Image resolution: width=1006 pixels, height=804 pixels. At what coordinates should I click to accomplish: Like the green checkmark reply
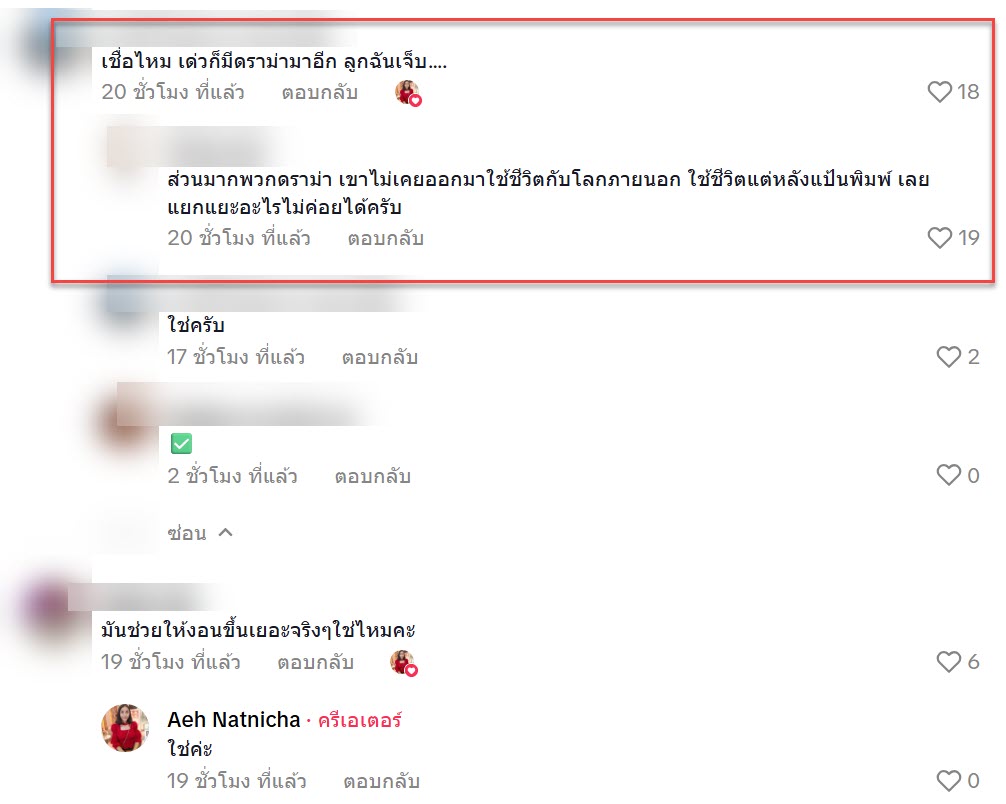point(948,475)
